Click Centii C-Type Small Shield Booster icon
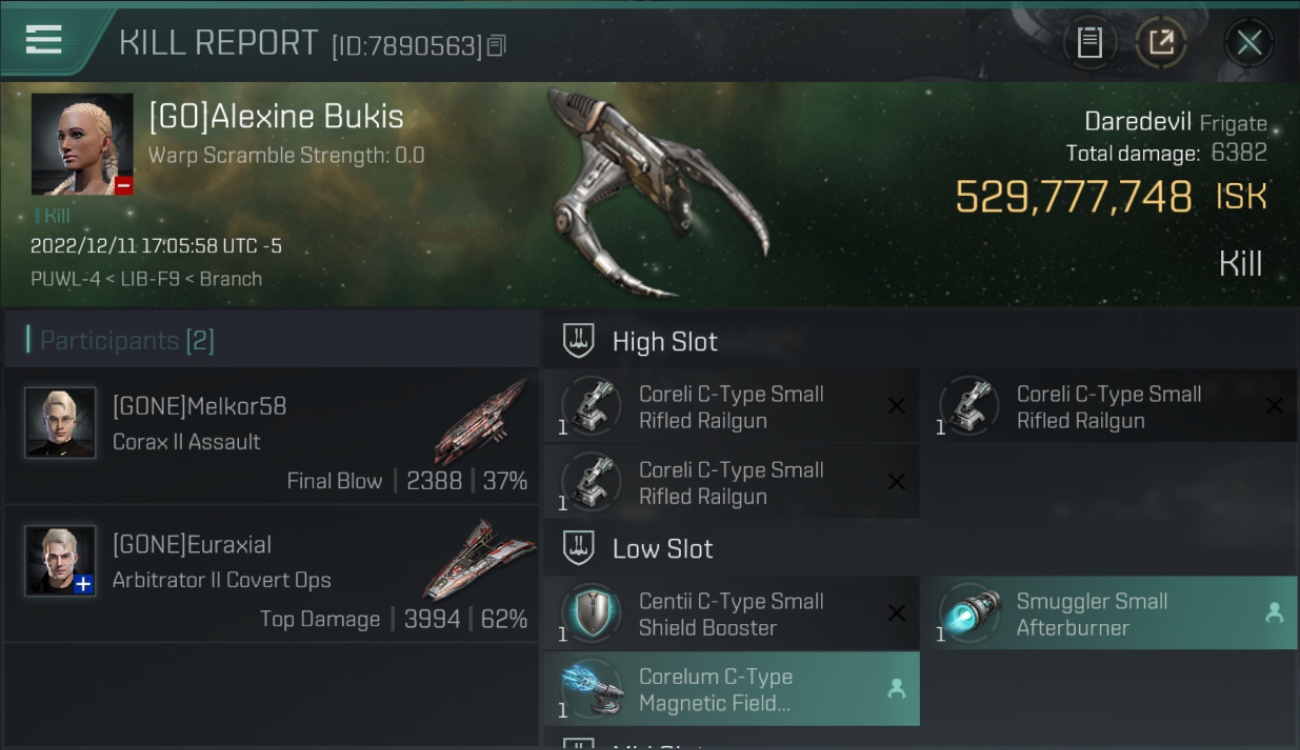 tap(591, 612)
